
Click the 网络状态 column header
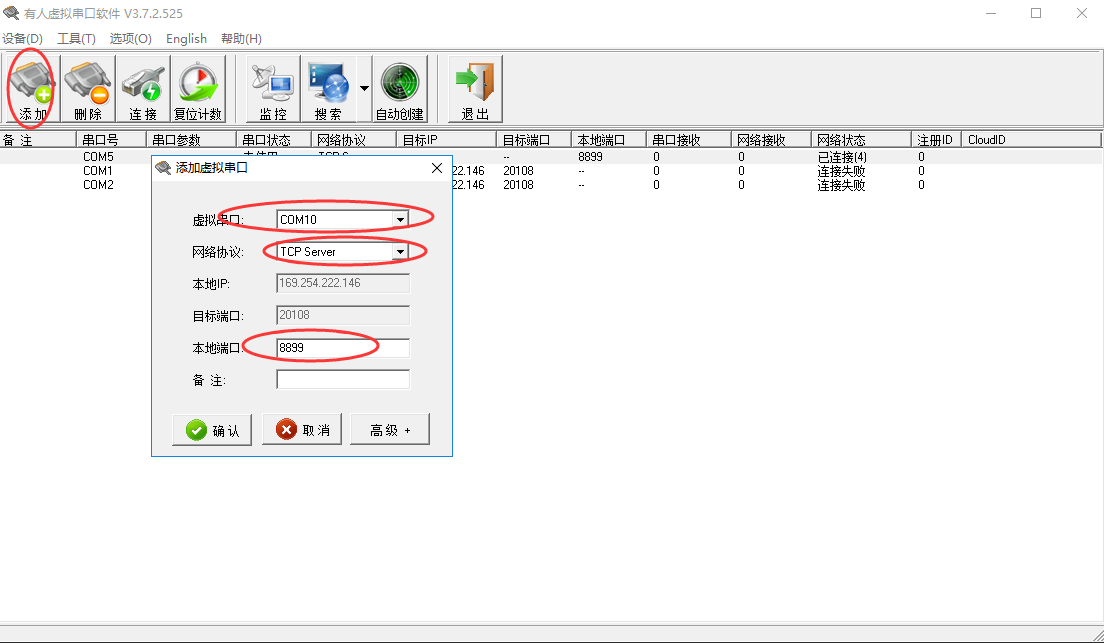point(860,139)
